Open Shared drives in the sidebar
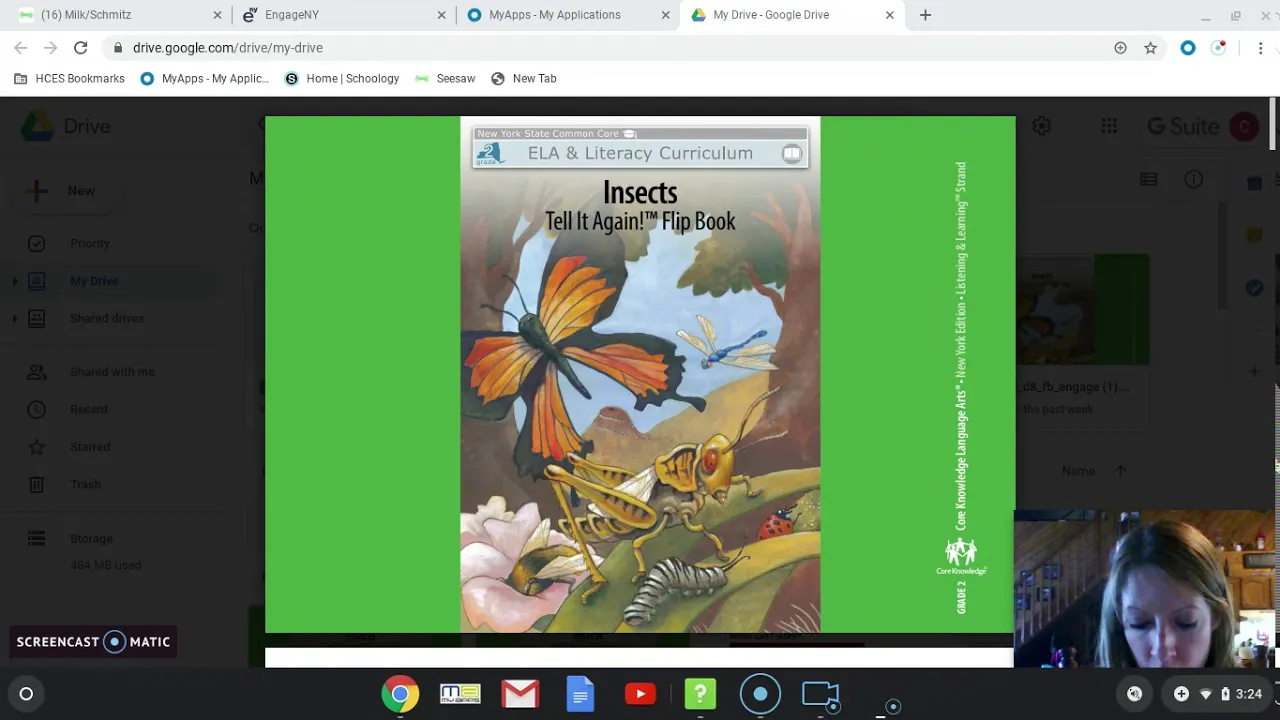The width and height of the screenshot is (1280, 720). pos(107,318)
